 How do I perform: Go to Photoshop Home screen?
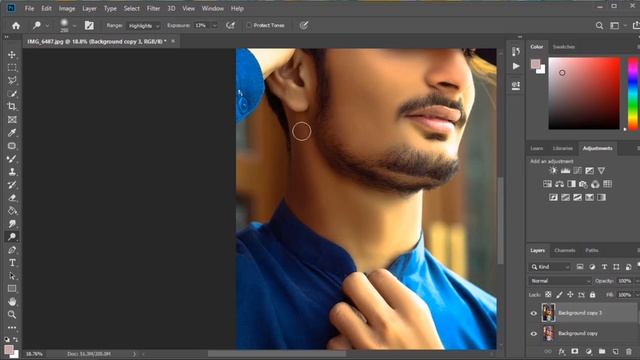16,26
